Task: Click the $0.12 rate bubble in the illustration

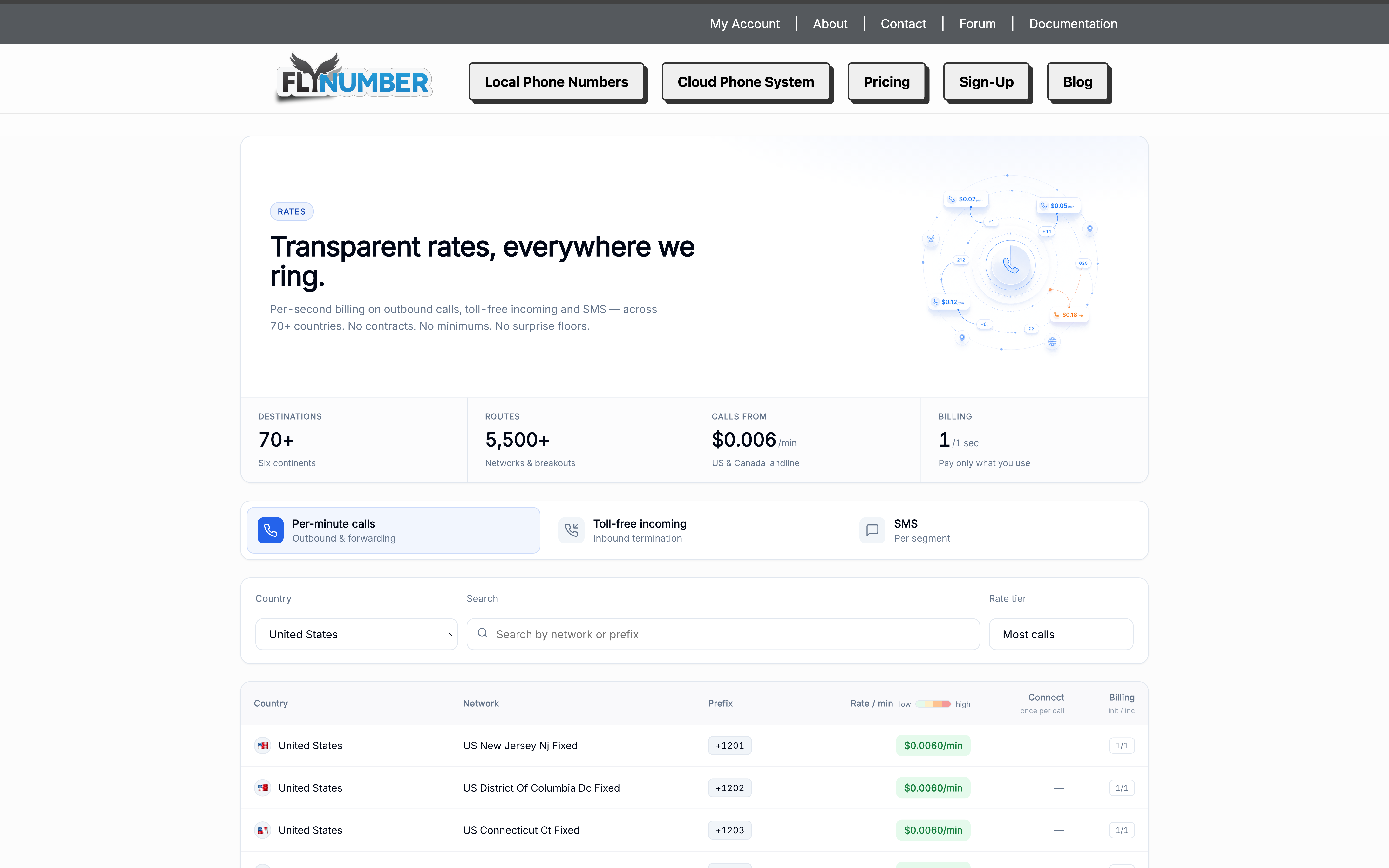Action: coord(949,302)
